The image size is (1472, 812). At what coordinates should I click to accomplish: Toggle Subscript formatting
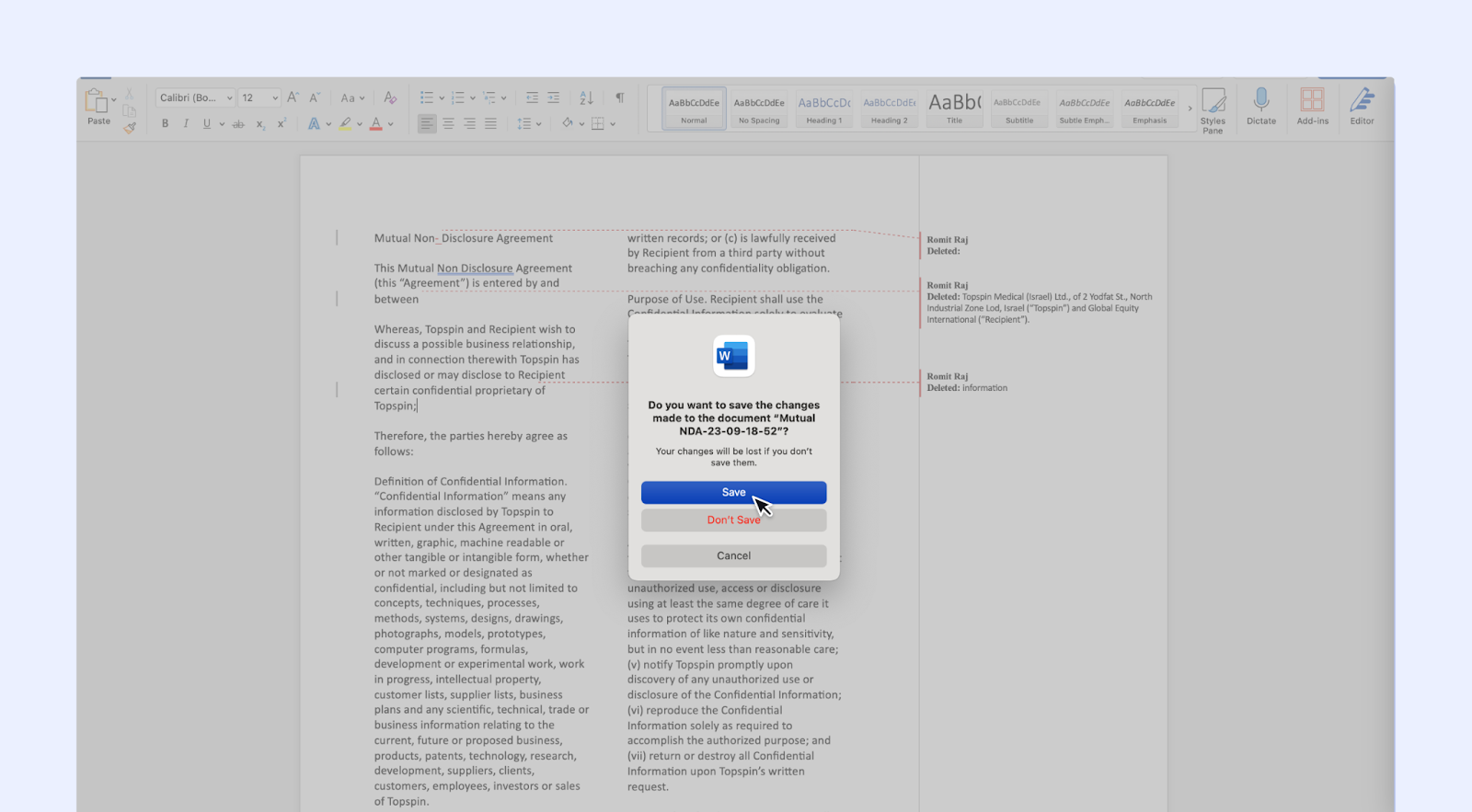[260, 123]
